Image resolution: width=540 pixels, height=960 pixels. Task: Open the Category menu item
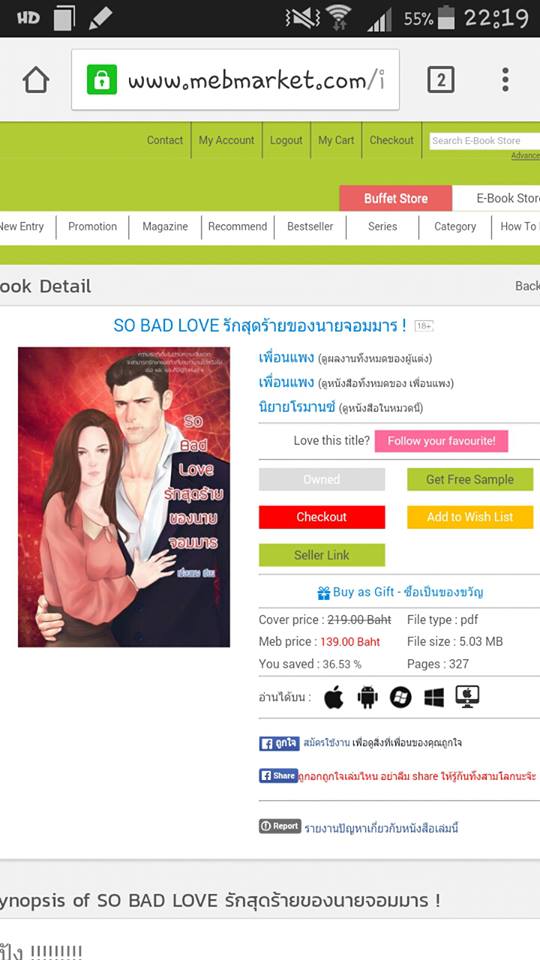tap(455, 227)
